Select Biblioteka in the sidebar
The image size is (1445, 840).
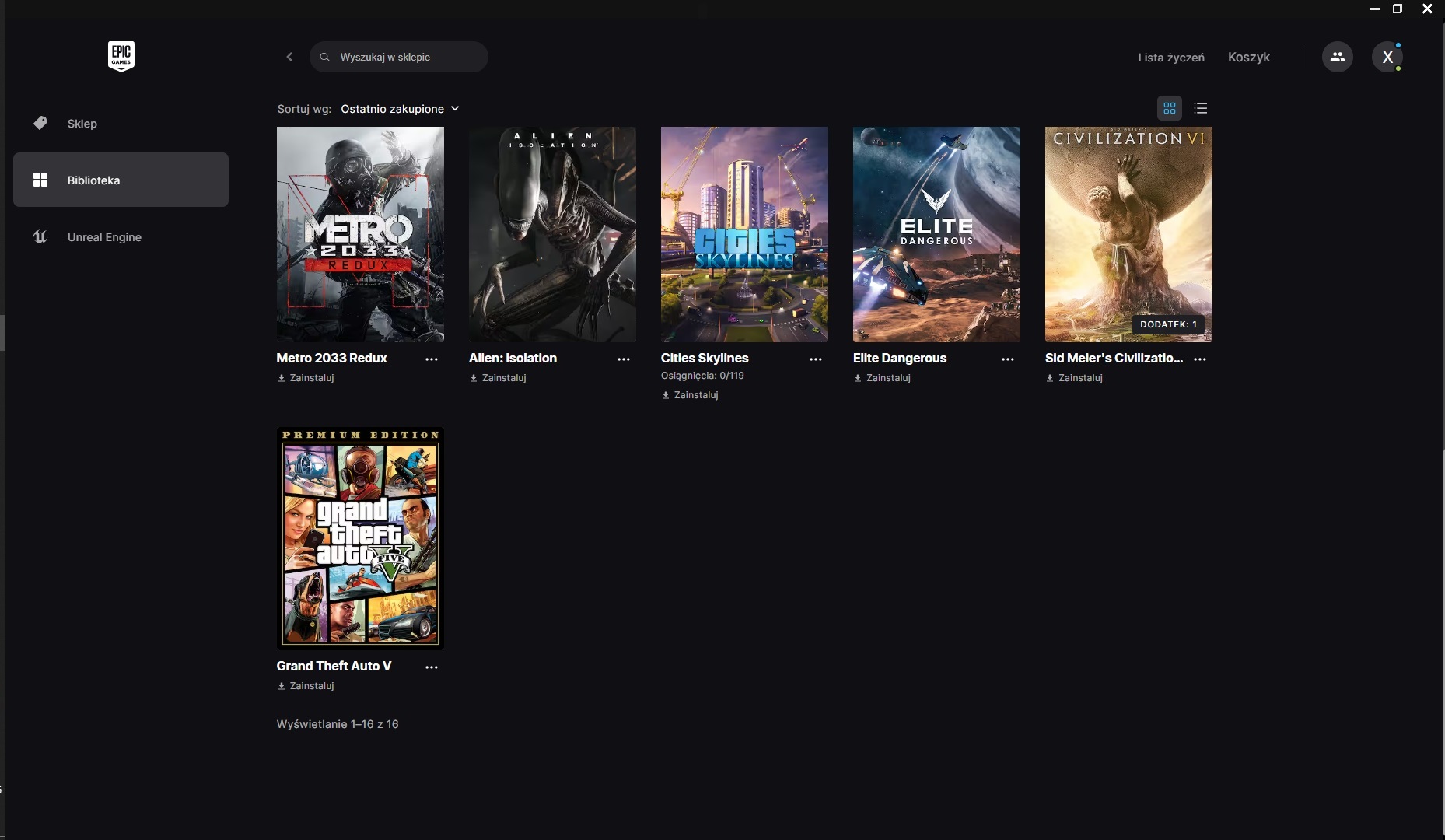pyautogui.click(x=121, y=180)
